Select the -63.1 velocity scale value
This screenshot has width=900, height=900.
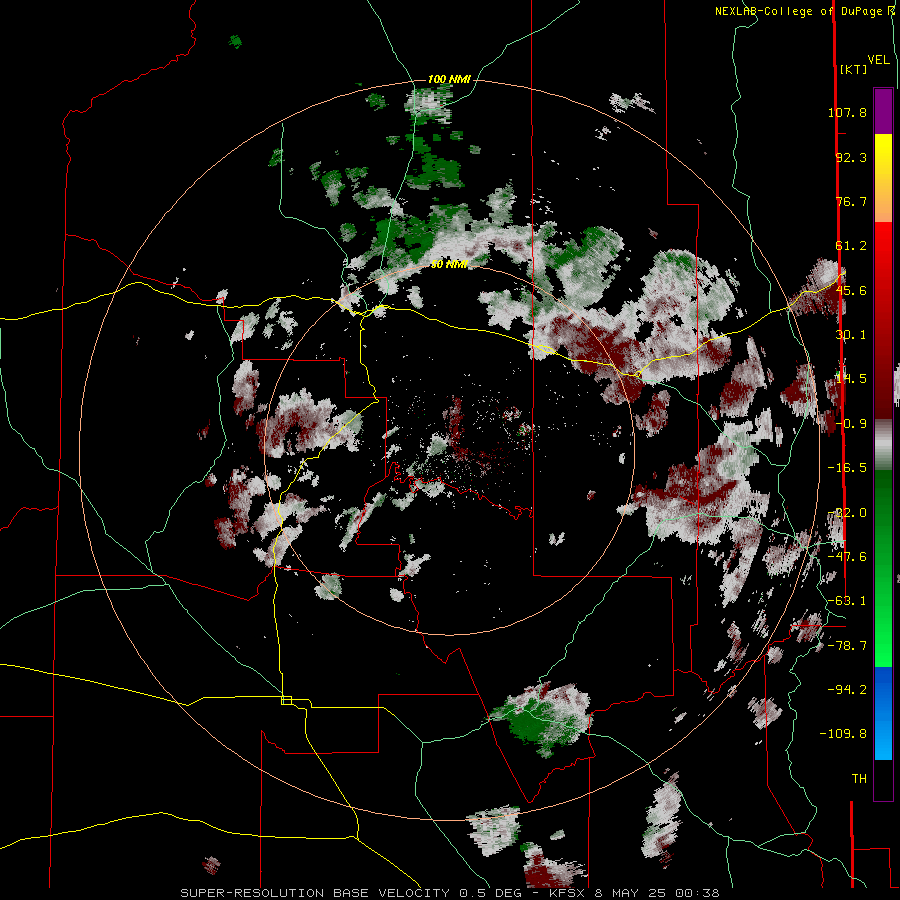coord(847,601)
